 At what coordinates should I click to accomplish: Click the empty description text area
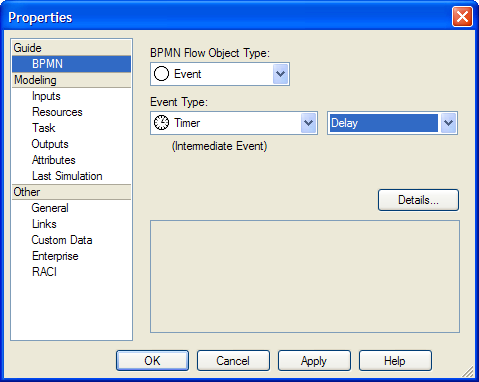point(305,276)
